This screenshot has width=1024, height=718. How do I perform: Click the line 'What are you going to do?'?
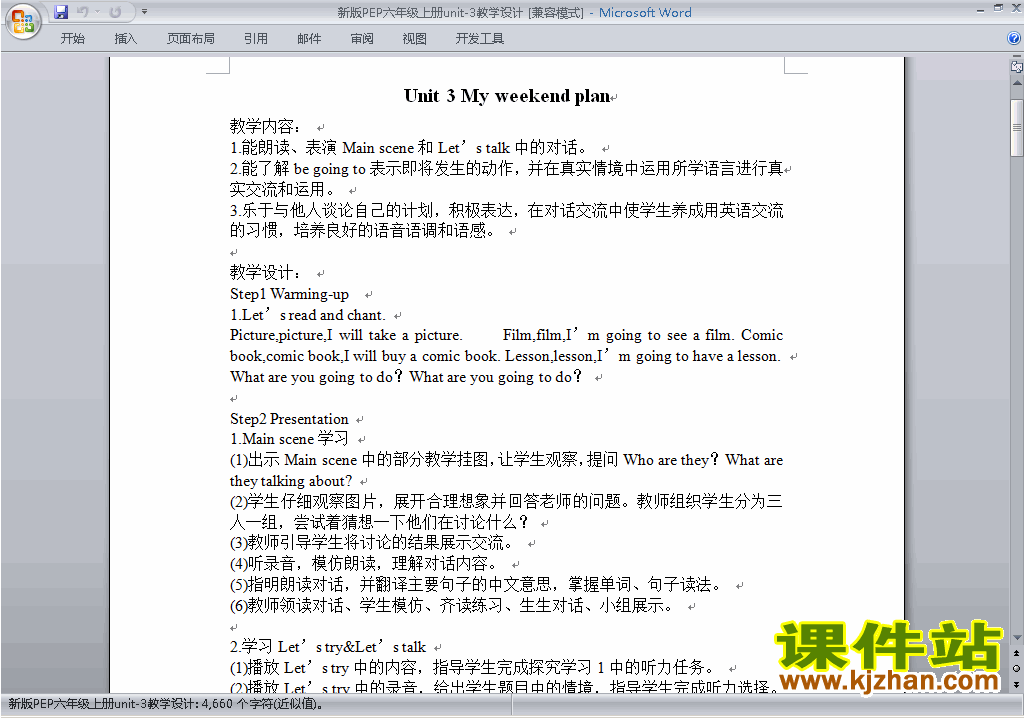(x=406, y=377)
